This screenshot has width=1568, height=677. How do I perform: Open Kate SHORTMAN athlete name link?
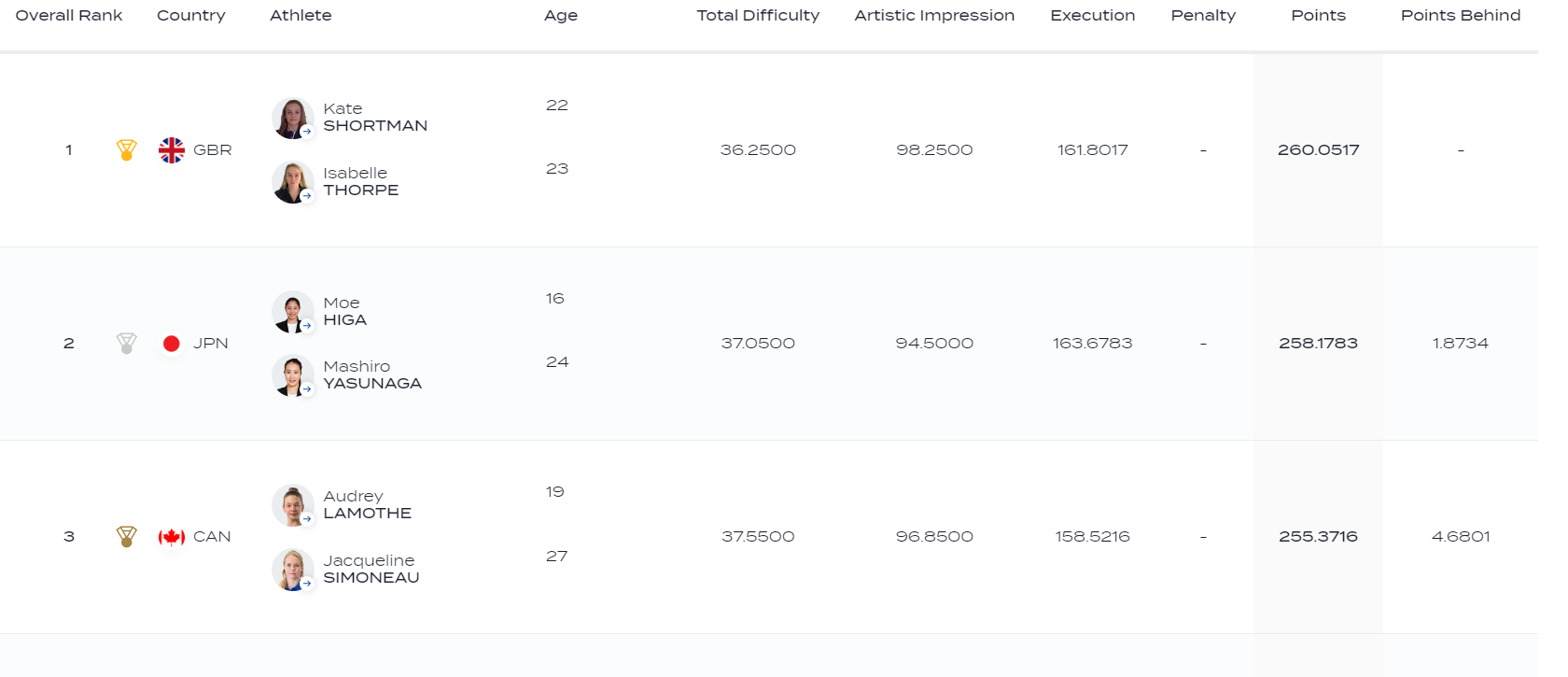pos(375,118)
